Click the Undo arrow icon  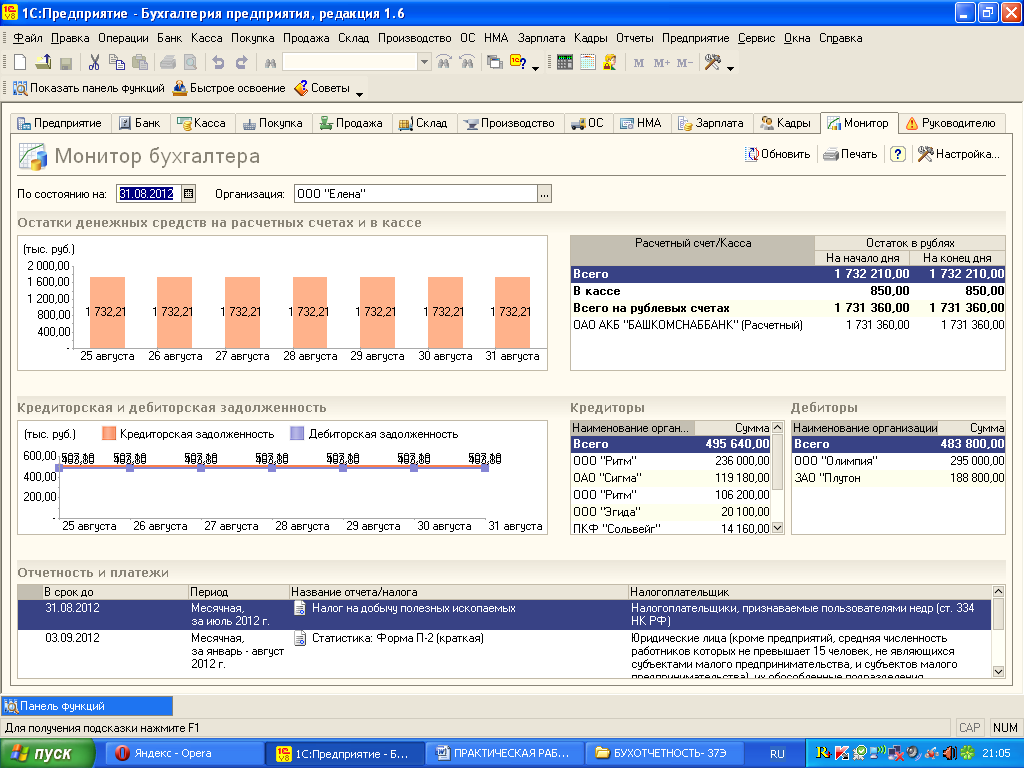pyautogui.click(x=218, y=63)
